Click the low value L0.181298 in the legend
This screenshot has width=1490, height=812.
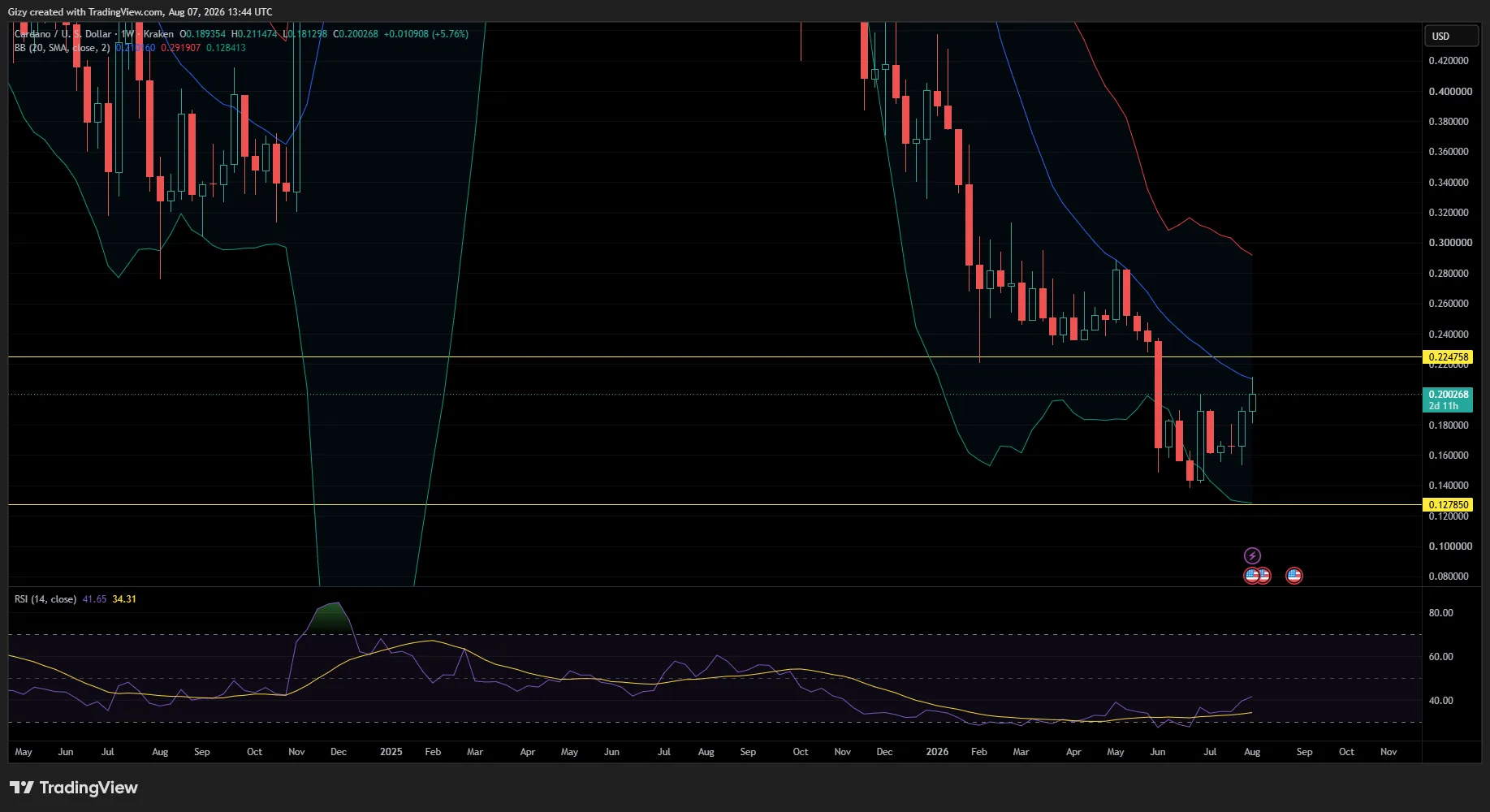pyautogui.click(x=305, y=34)
